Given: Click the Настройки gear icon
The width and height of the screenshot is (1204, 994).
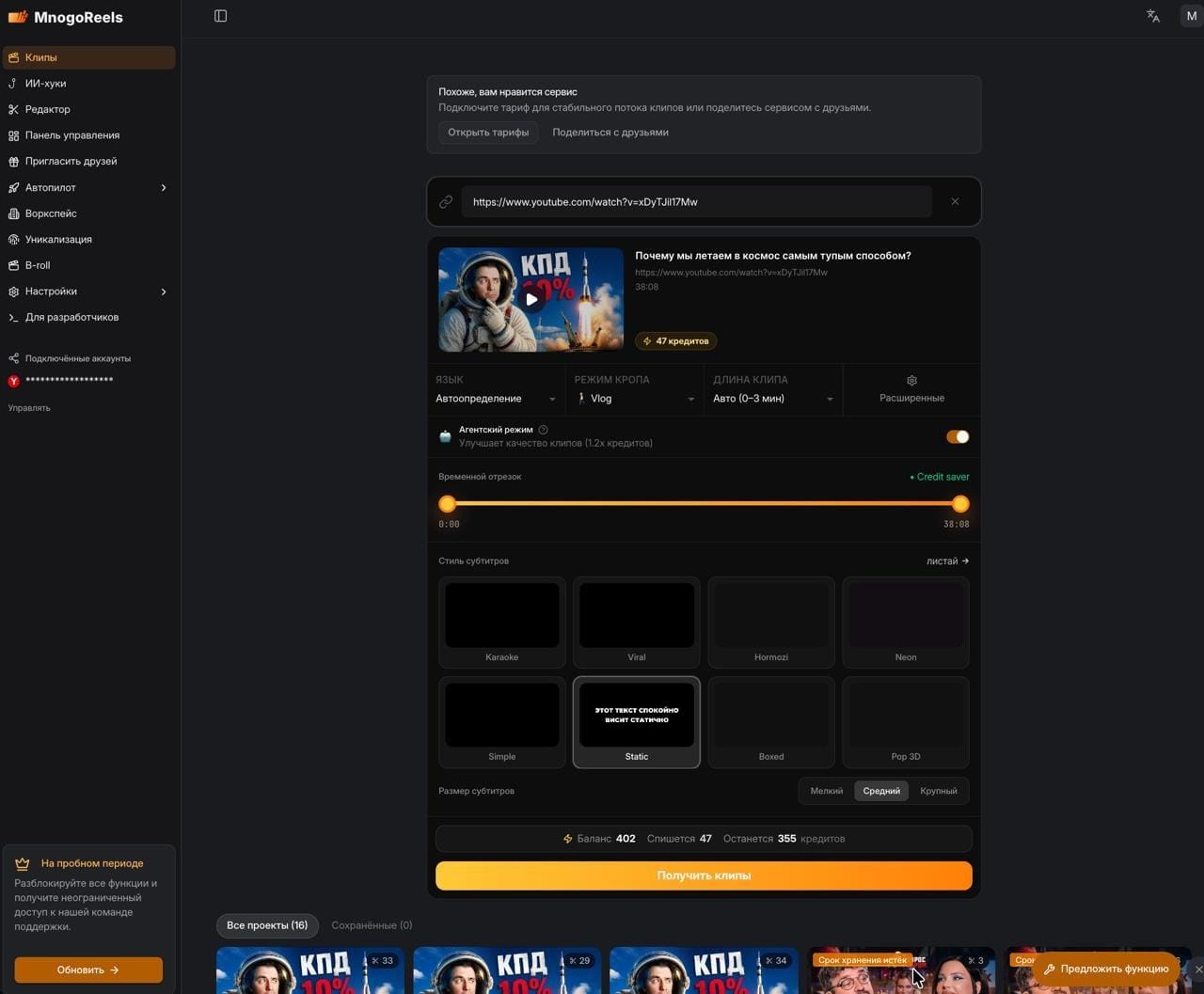Looking at the screenshot, I should [x=13, y=292].
